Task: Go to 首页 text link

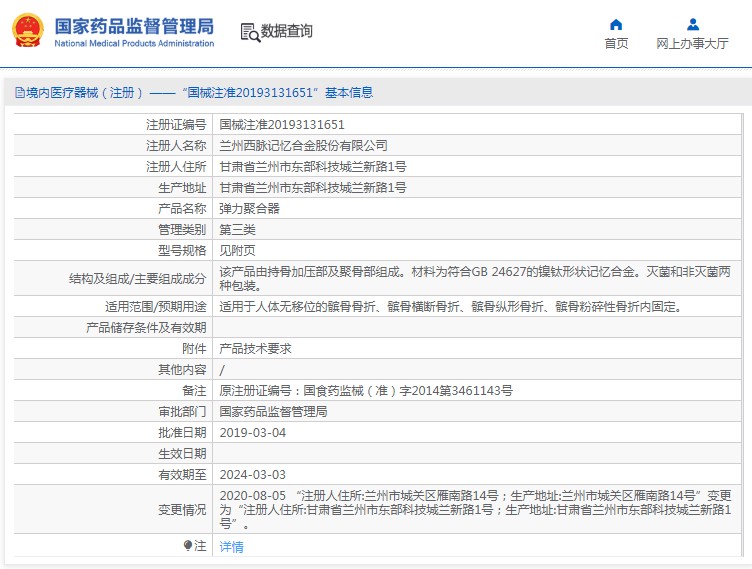Action: tap(616, 44)
